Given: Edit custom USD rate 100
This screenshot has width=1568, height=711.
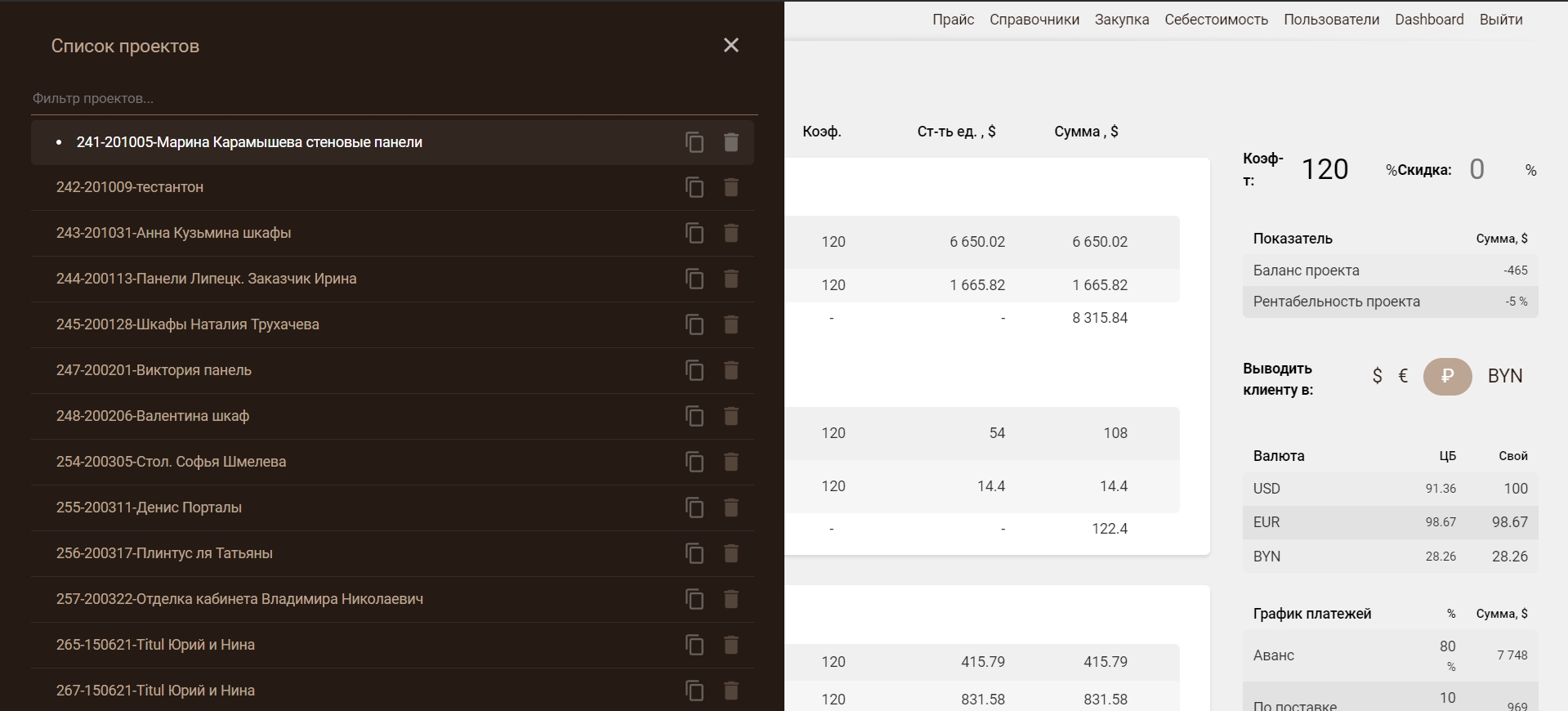Looking at the screenshot, I should click(x=1516, y=489).
